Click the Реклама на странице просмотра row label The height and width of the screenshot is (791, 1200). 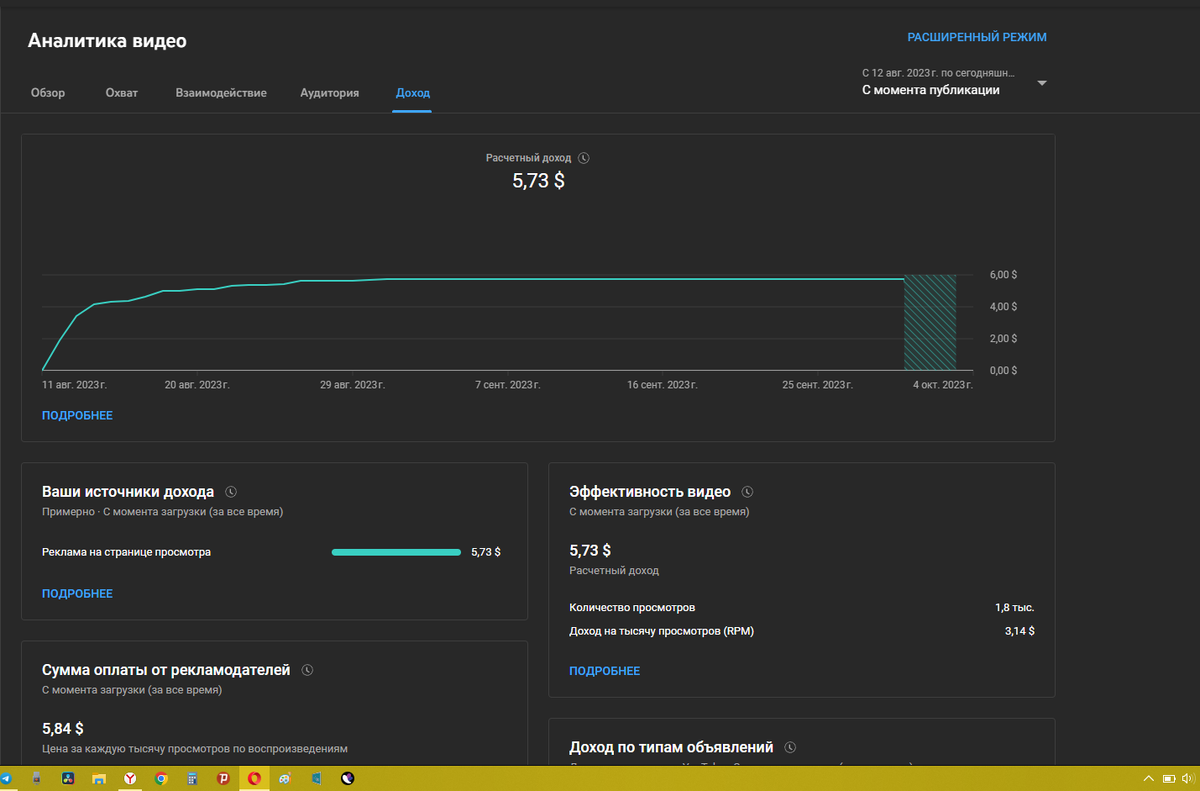coord(127,552)
